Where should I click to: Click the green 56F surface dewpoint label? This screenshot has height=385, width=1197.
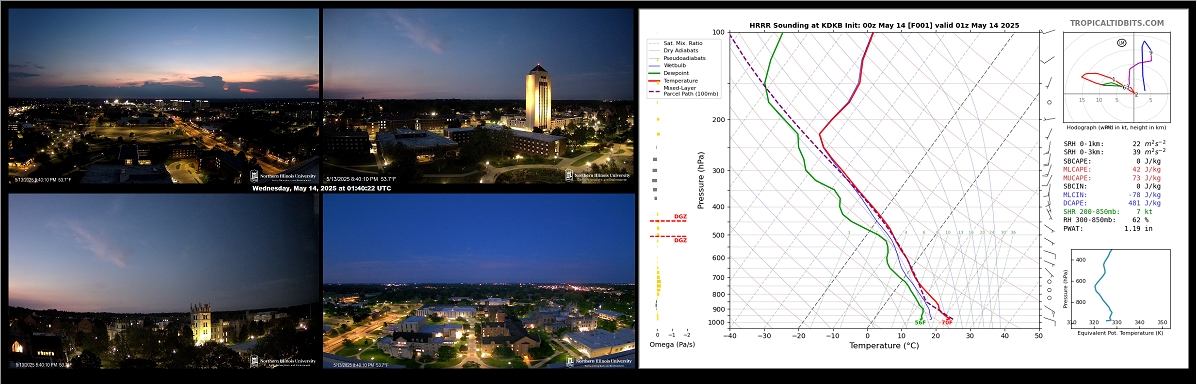coord(920,322)
